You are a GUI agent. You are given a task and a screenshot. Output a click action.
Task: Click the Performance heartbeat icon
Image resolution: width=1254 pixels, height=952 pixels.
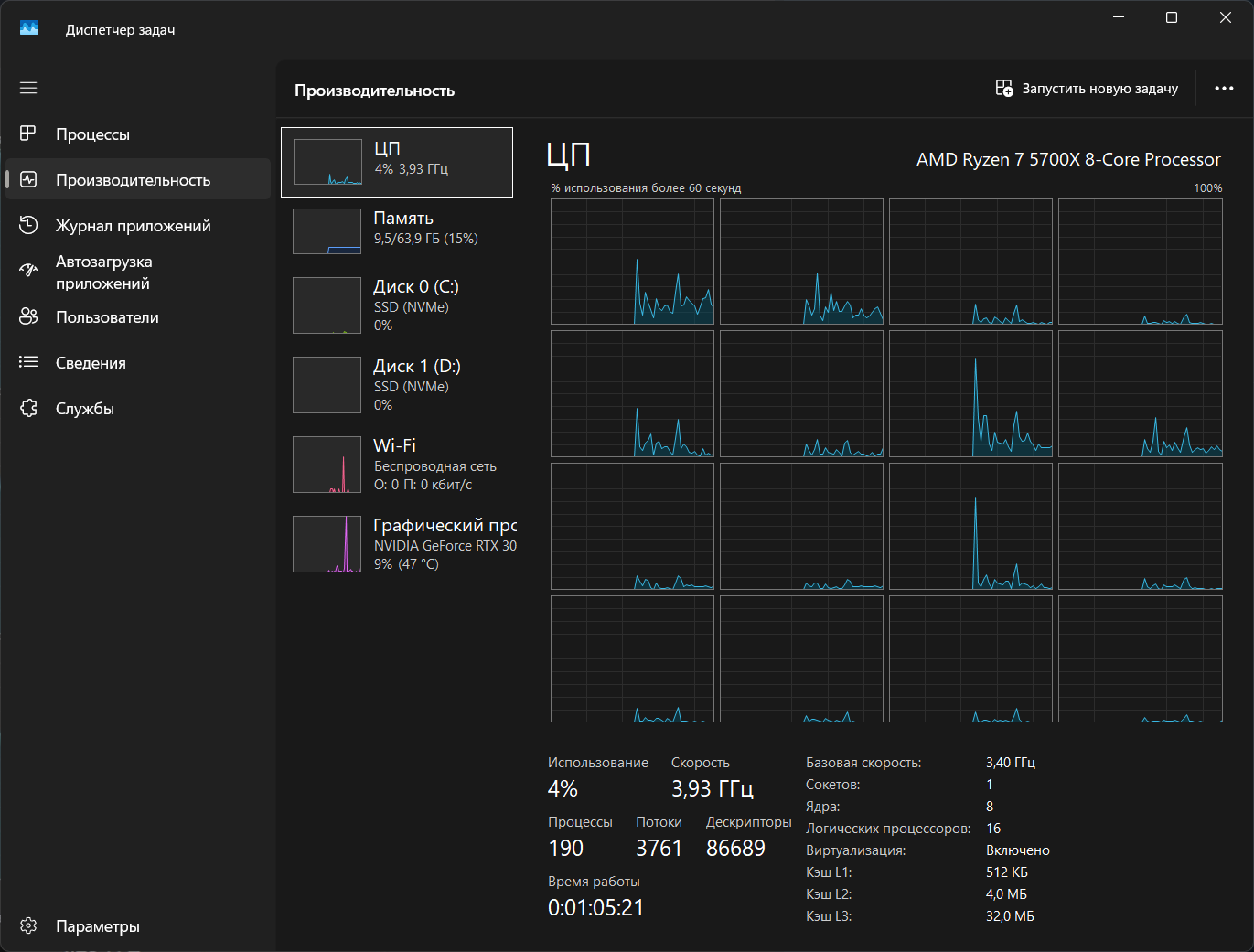(x=28, y=179)
